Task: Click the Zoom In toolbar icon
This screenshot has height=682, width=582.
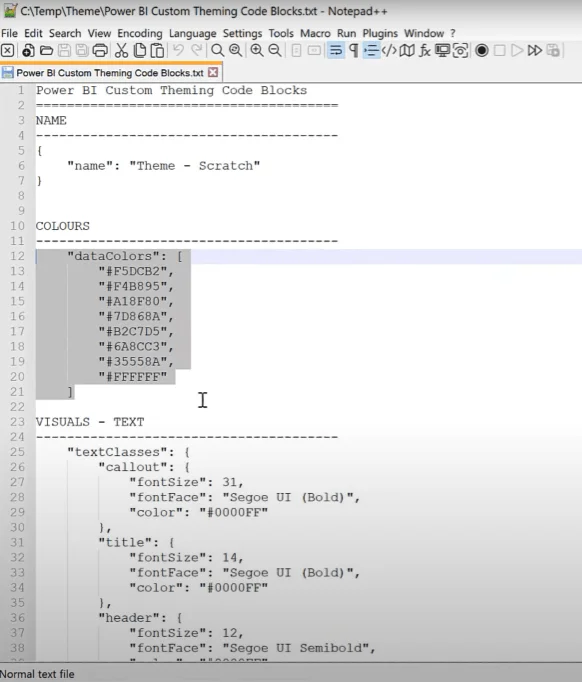Action: coord(257,50)
